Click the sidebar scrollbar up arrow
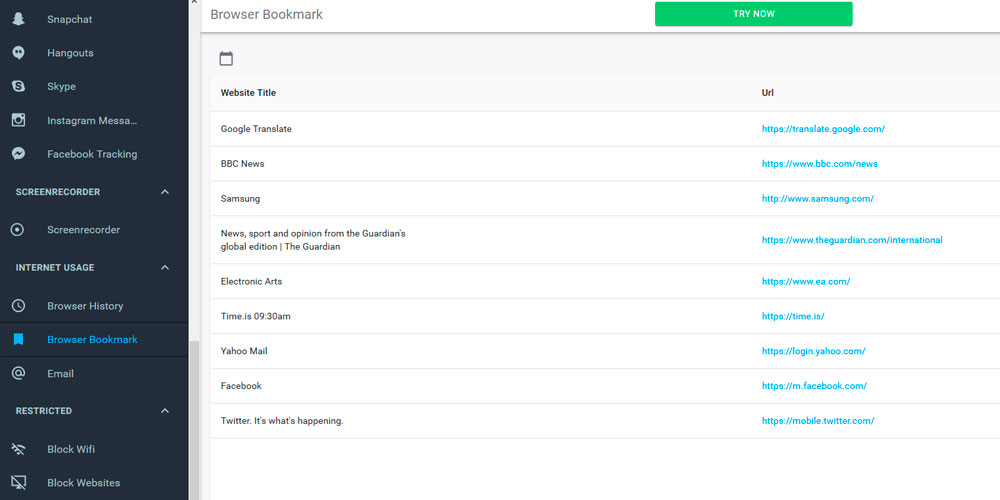This screenshot has width=1000, height=500. coord(194,3)
